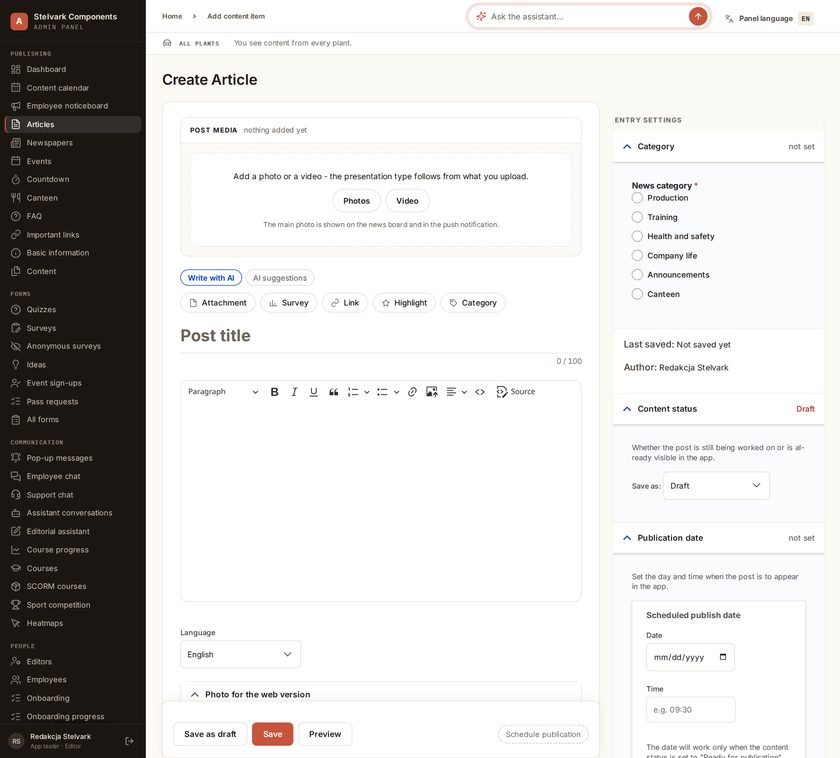Viewport: 840px width, 758px height.
Task: Click the EN panel language badge
Action: [x=806, y=19]
